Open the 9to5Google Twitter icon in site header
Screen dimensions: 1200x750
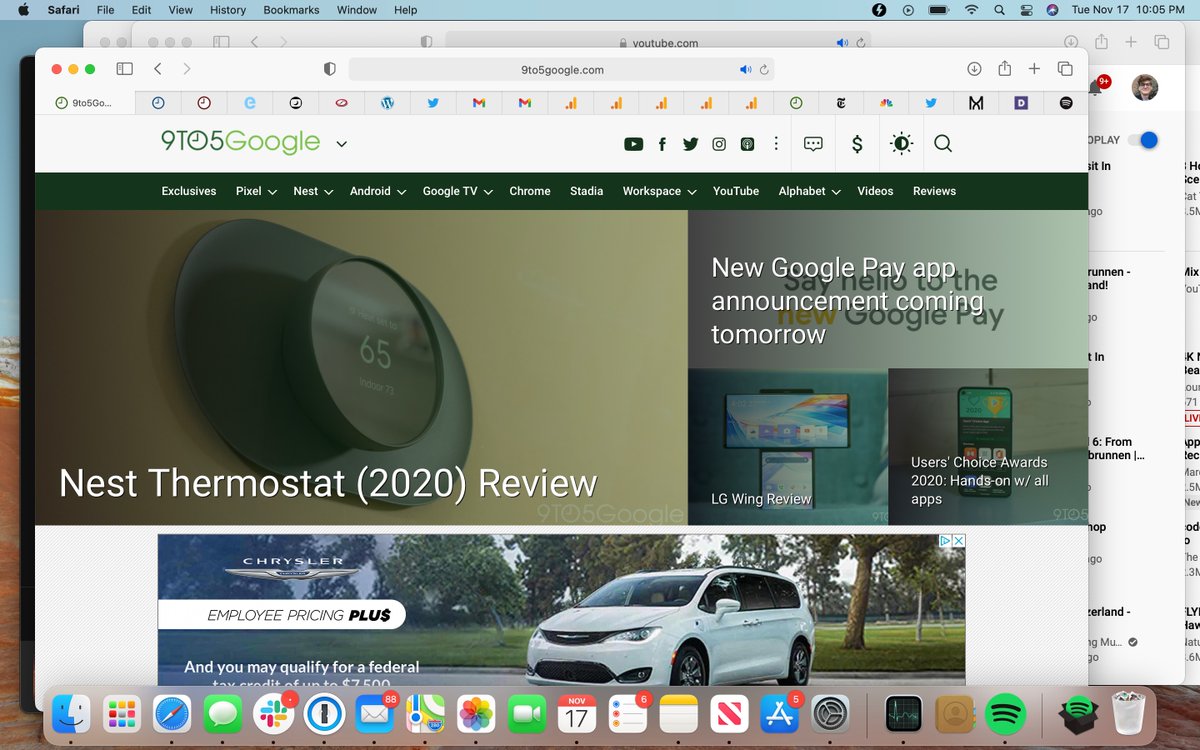point(690,144)
